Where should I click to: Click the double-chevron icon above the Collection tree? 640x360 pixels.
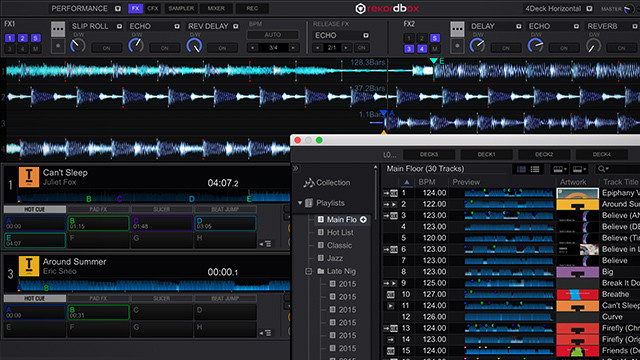tap(296, 168)
